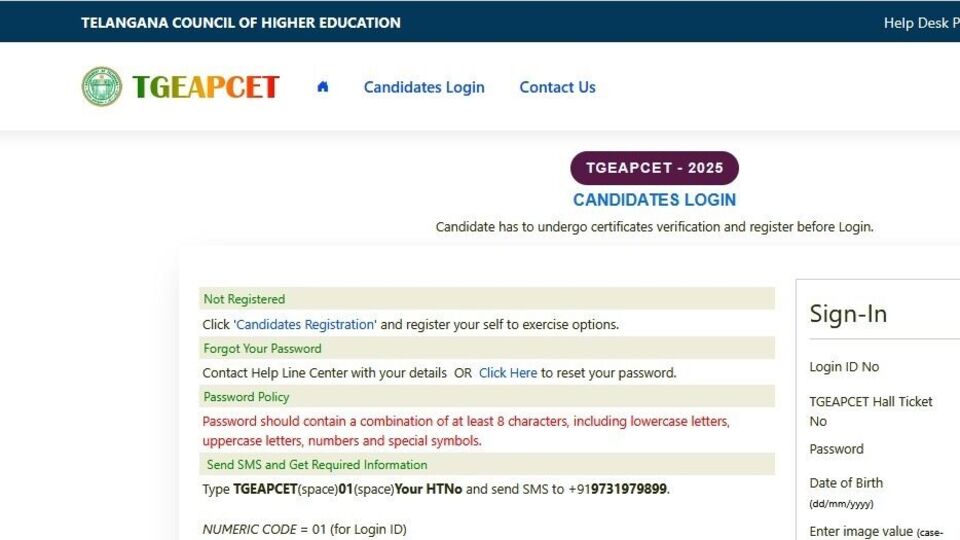960x540 pixels.
Task: Select the Not Registered section header
Action: (487, 299)
